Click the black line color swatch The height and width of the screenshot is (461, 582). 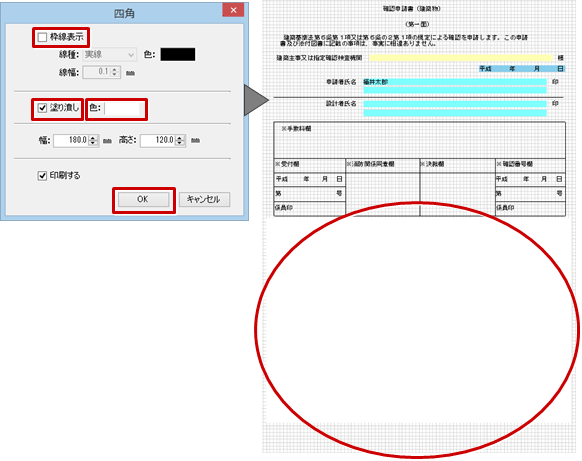tap(178, 54)
